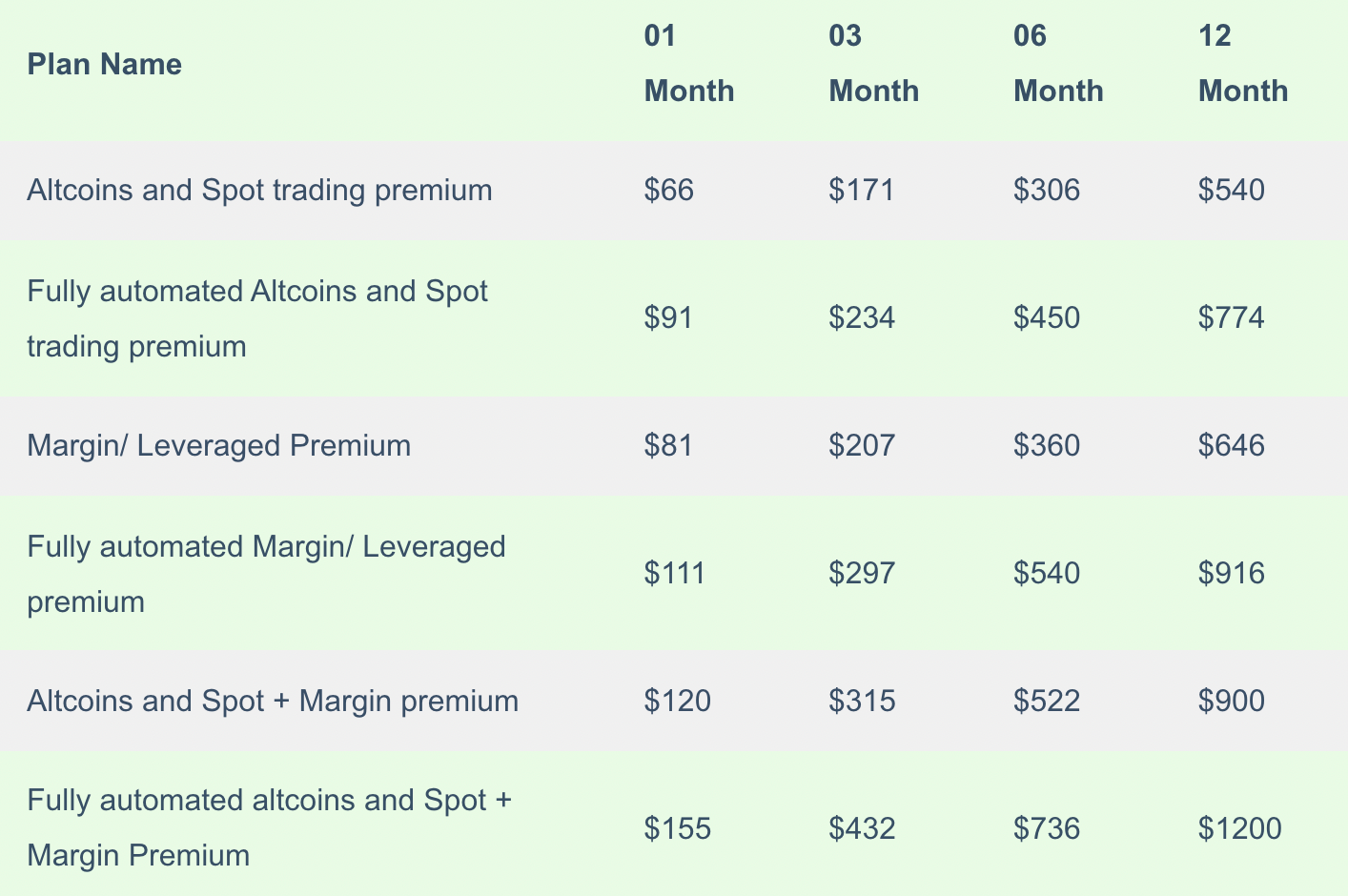1348x896 pixels.
Task: Click the $1200 twelve-month price
Action: point(1240,829)
